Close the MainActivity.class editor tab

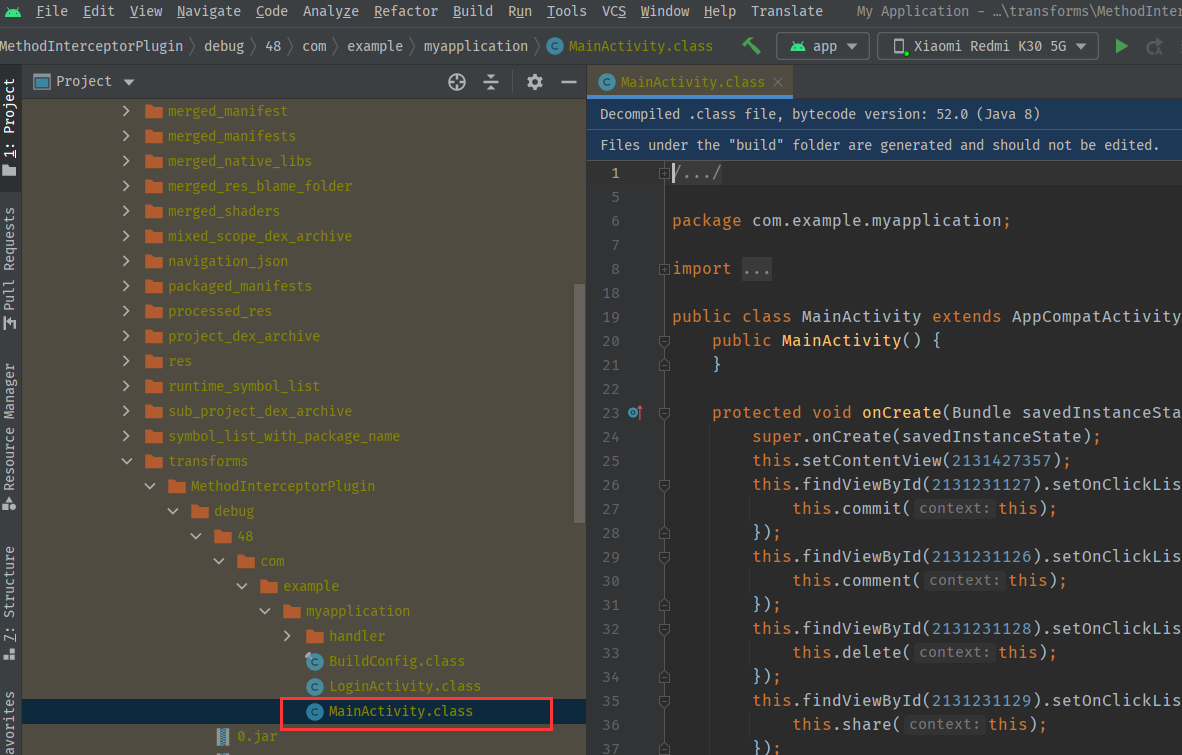pyautogui.click(x=778, y=82)
